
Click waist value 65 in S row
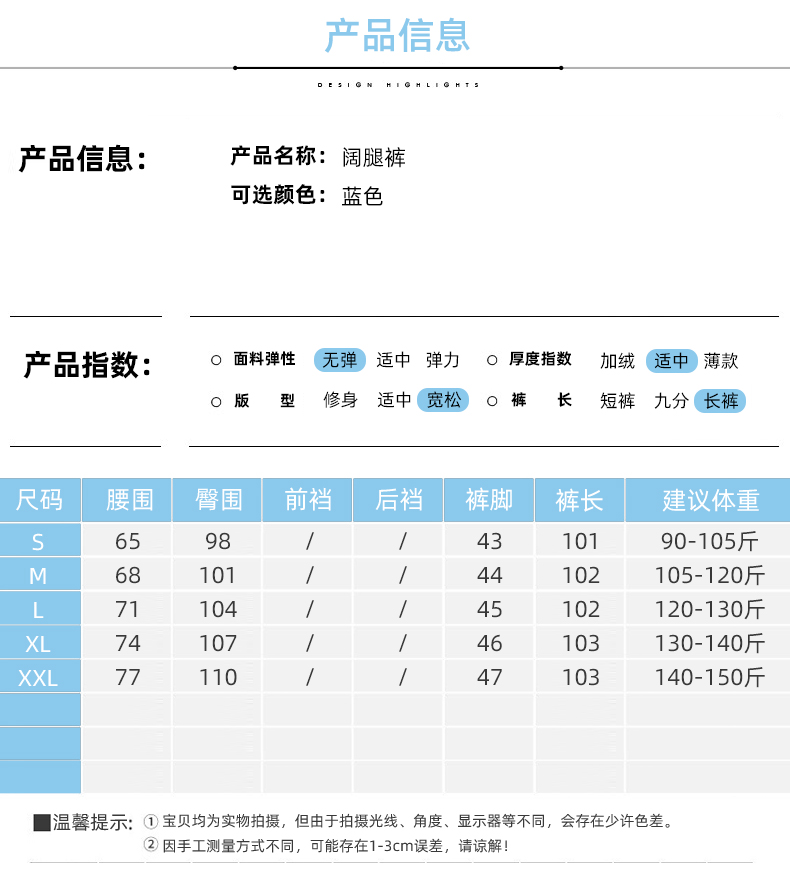128,541
